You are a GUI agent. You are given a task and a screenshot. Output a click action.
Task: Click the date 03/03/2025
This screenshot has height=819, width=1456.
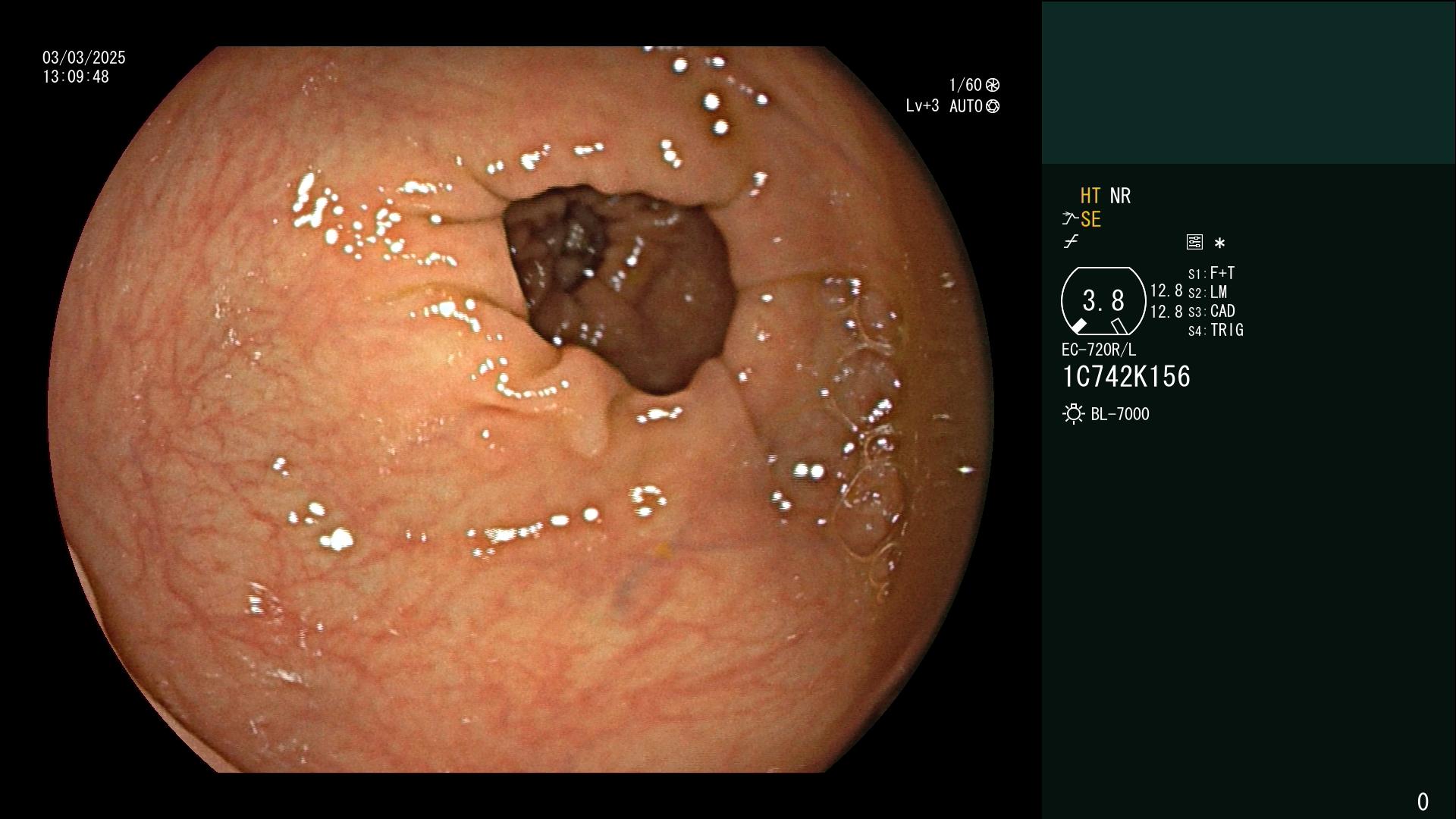point(84,58)
